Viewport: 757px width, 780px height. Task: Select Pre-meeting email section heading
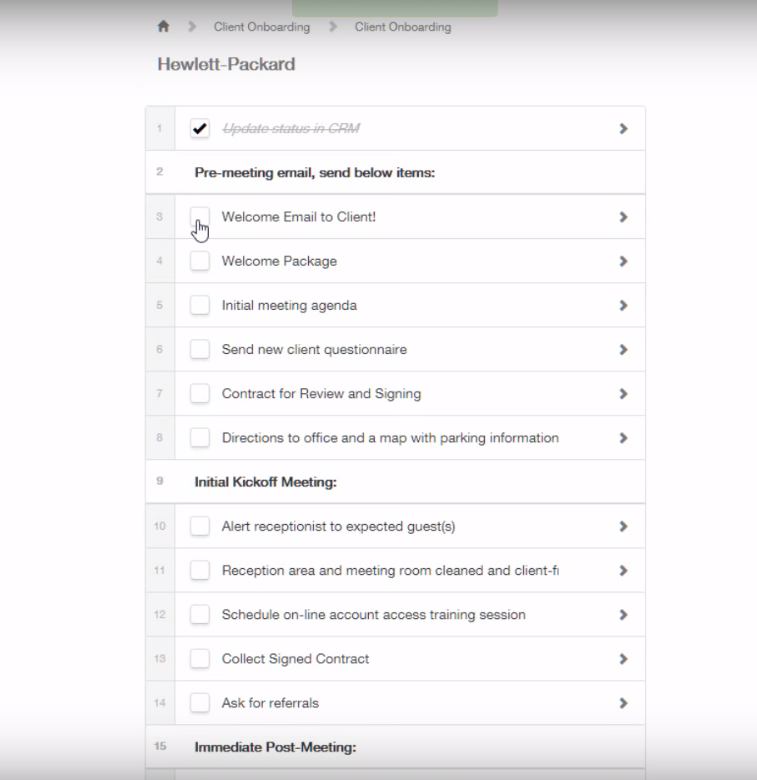tap(314, 173)
